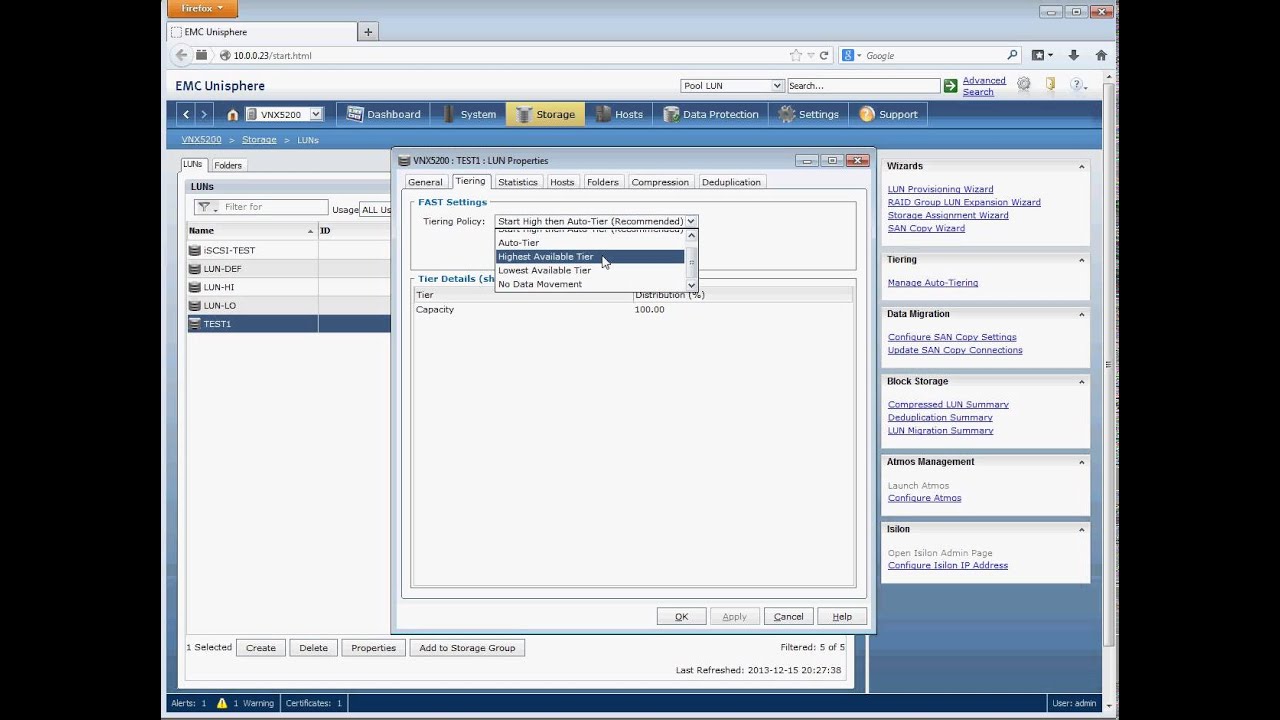Screen dimensions: 1280x720
Task: Select Lowest Available Tier option
Action: pyautogui.click(x=590, y=271)
